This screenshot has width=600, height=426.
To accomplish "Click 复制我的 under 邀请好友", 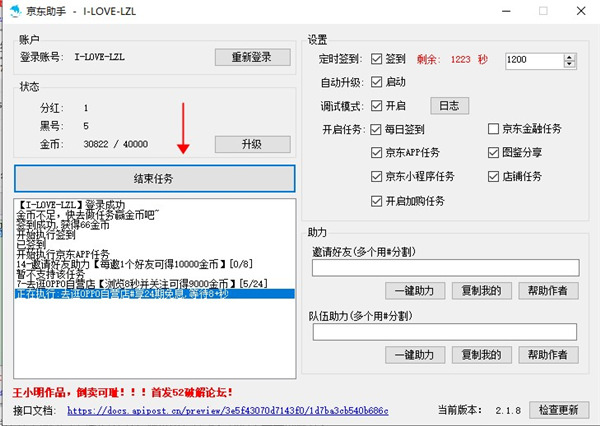I will coord(481,291).
